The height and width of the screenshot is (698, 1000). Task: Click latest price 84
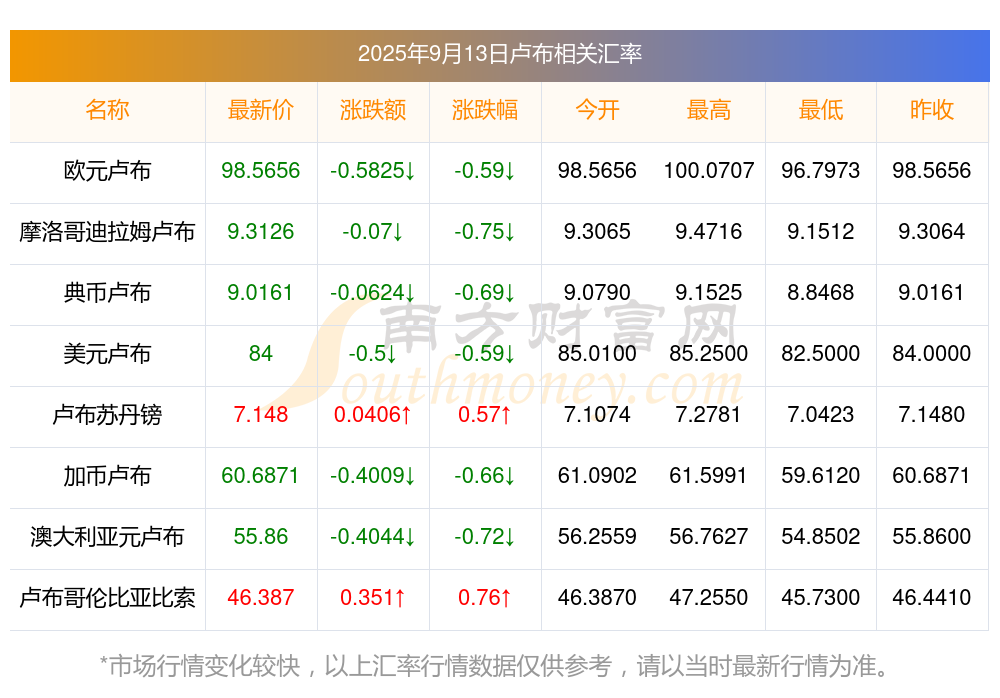pyautogui.click(x=260, y=353)
